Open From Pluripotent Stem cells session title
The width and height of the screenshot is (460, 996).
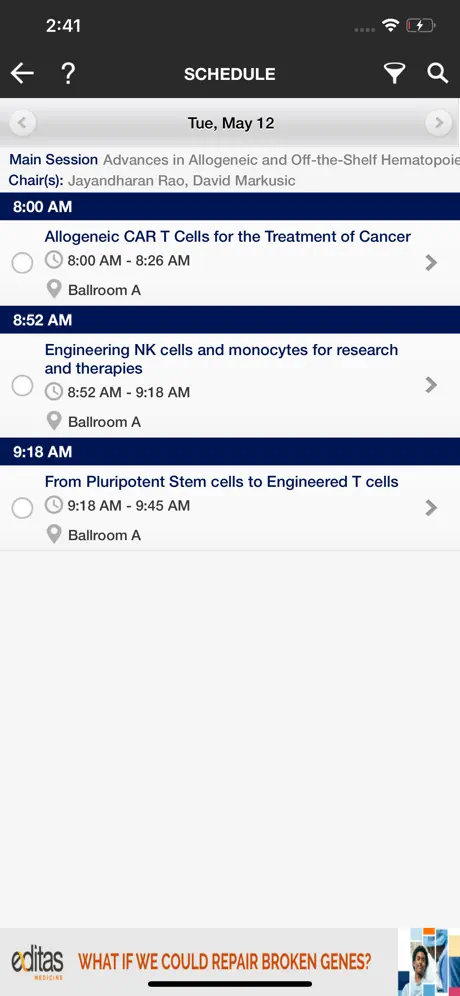coord(221,481)
